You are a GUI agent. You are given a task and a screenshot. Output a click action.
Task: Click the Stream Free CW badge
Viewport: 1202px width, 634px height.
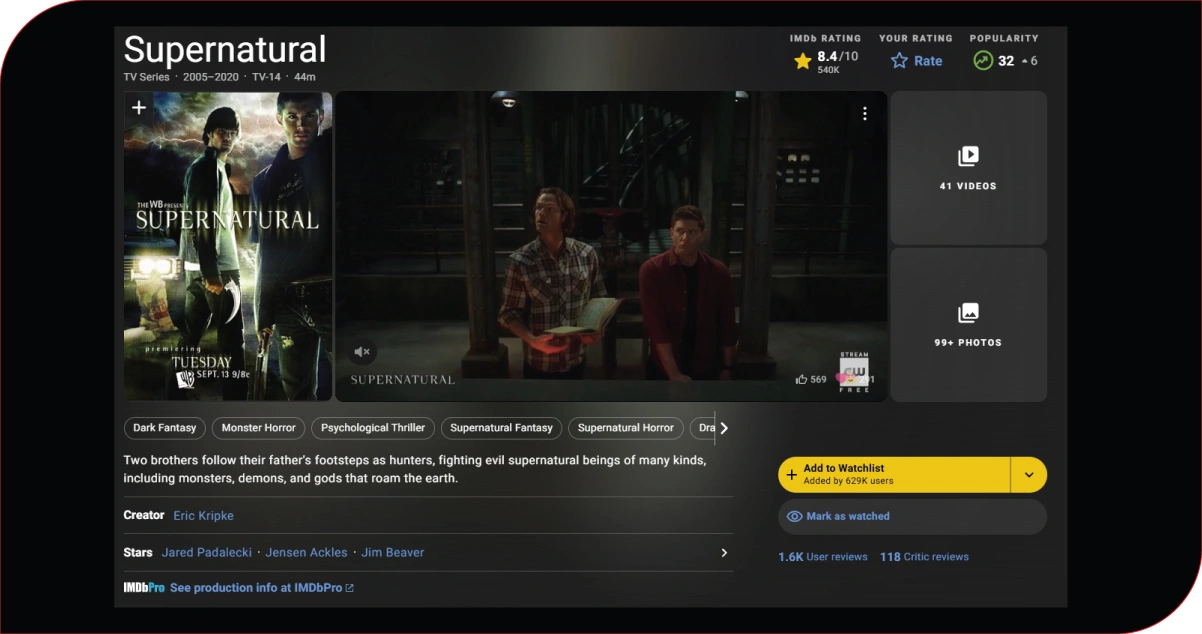pyautogui.click(x=854, y=372)
